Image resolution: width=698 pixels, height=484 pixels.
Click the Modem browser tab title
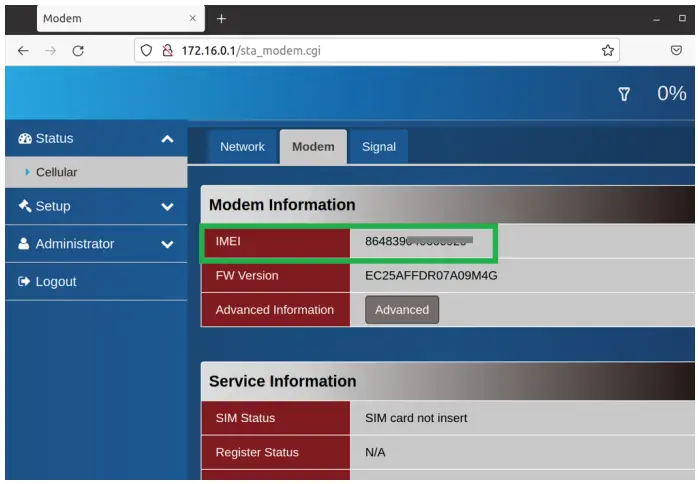(62, 19)
